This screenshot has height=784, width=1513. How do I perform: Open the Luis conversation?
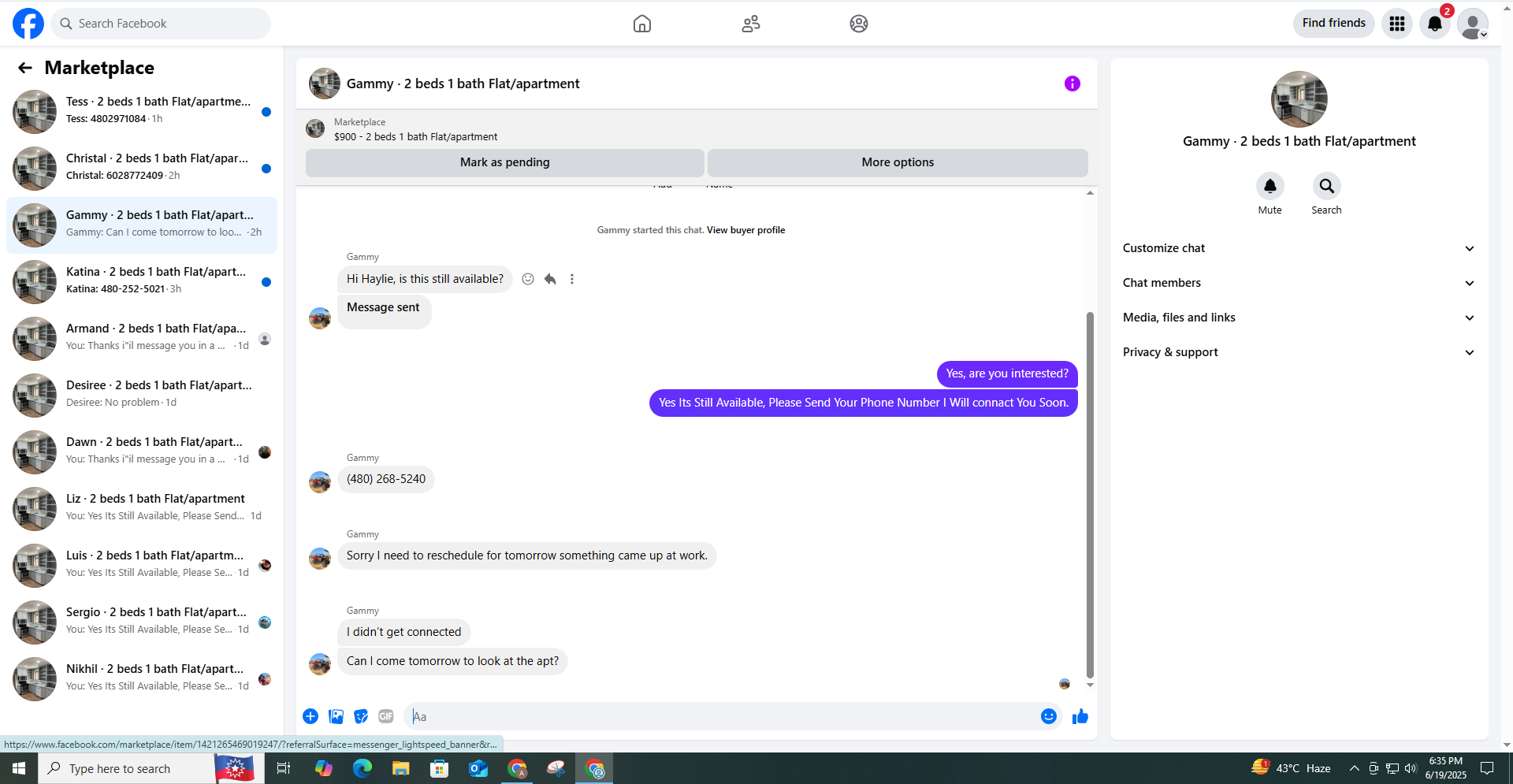pyautogui.click(x=142, y=566)
